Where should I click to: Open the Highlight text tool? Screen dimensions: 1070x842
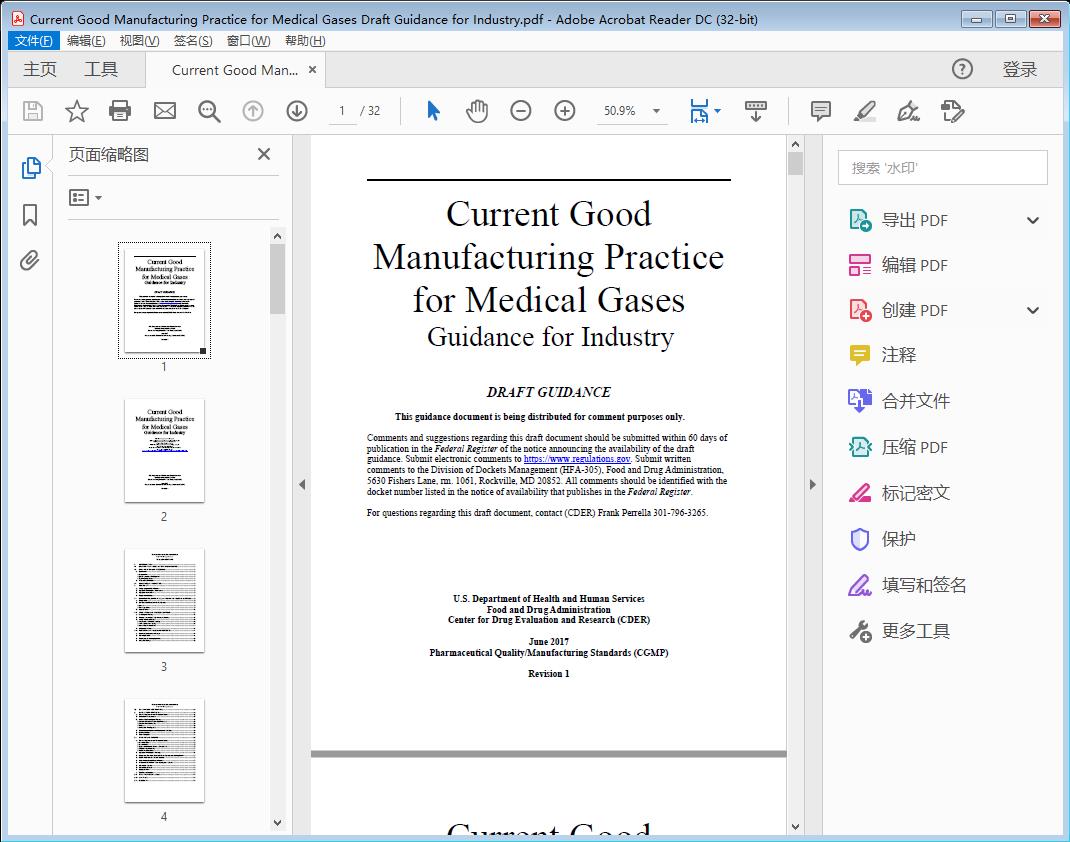pos(864,111)
